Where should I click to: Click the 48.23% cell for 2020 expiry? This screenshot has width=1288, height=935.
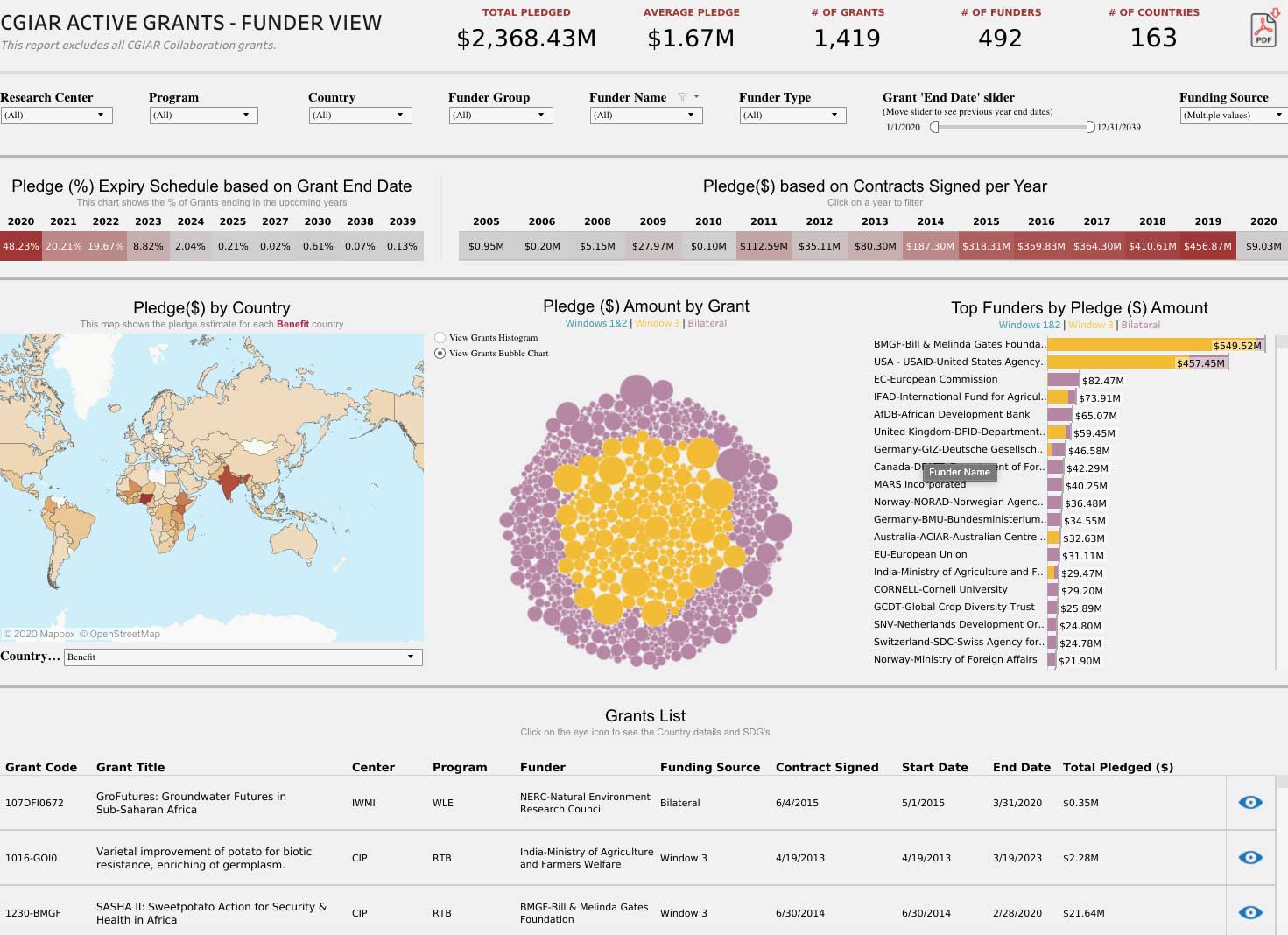[21, 246]
